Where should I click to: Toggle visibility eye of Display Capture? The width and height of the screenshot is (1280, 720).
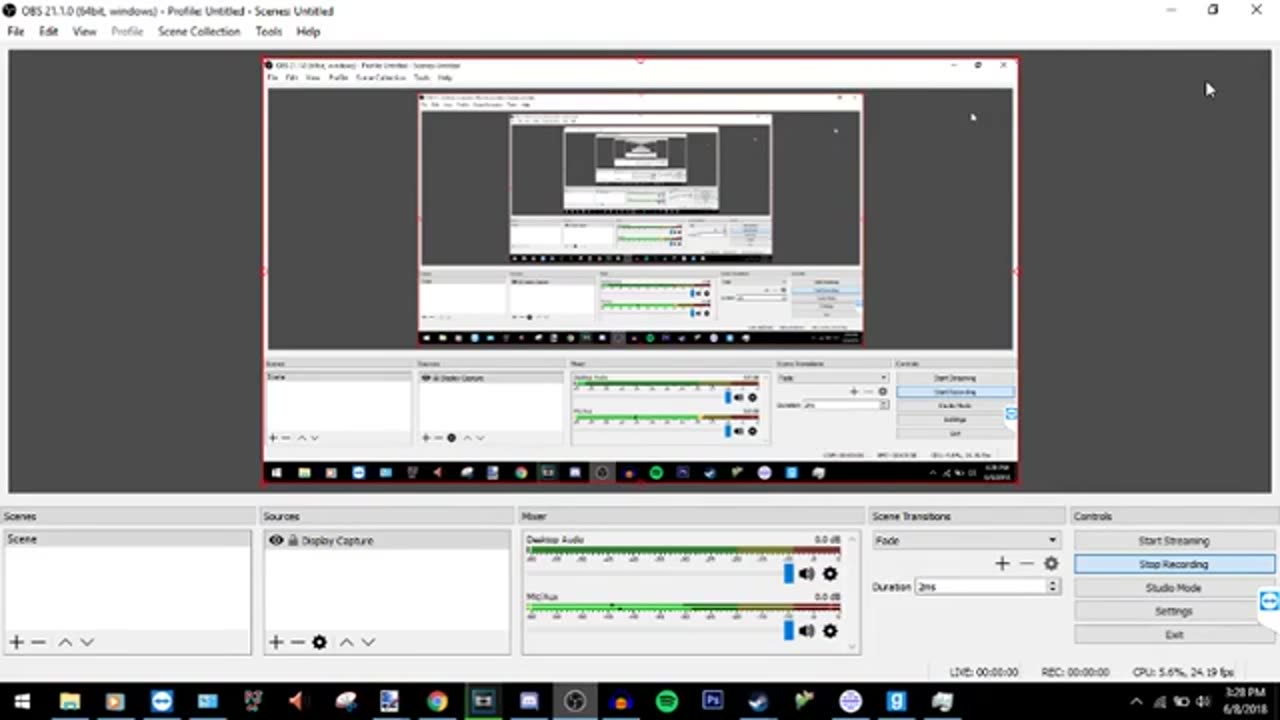point(276,540)
